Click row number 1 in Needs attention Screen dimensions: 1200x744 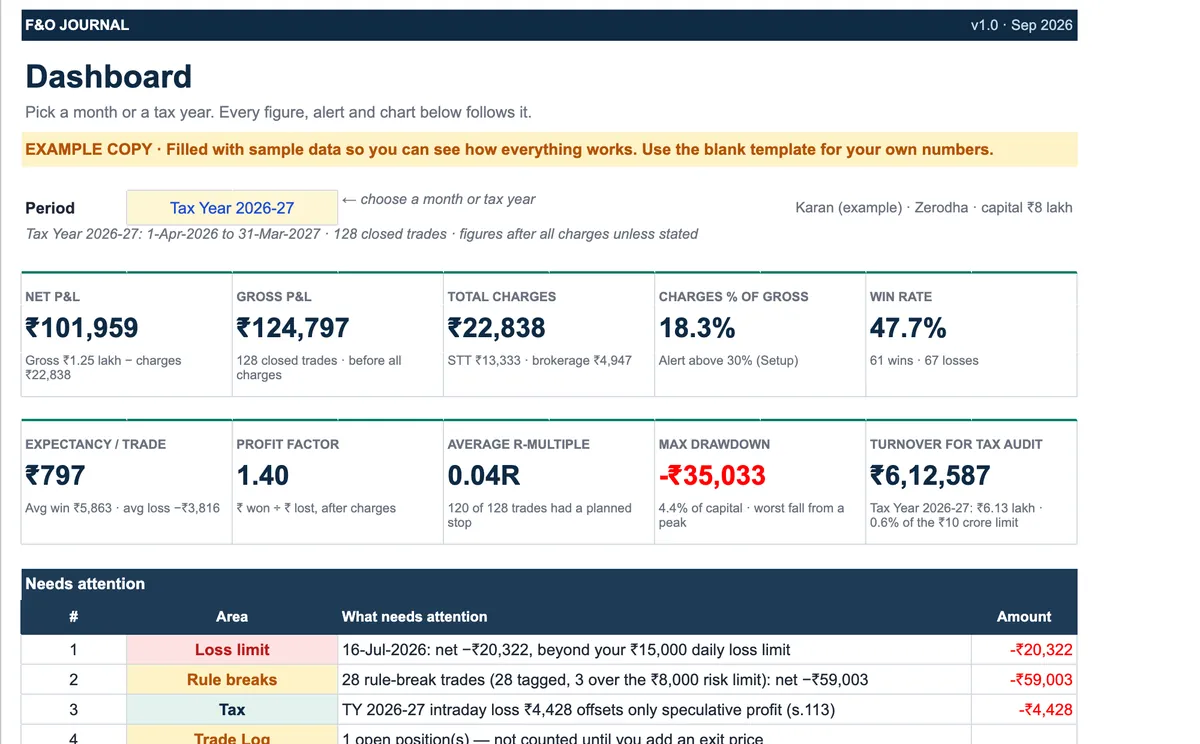(x=73, y=650)
